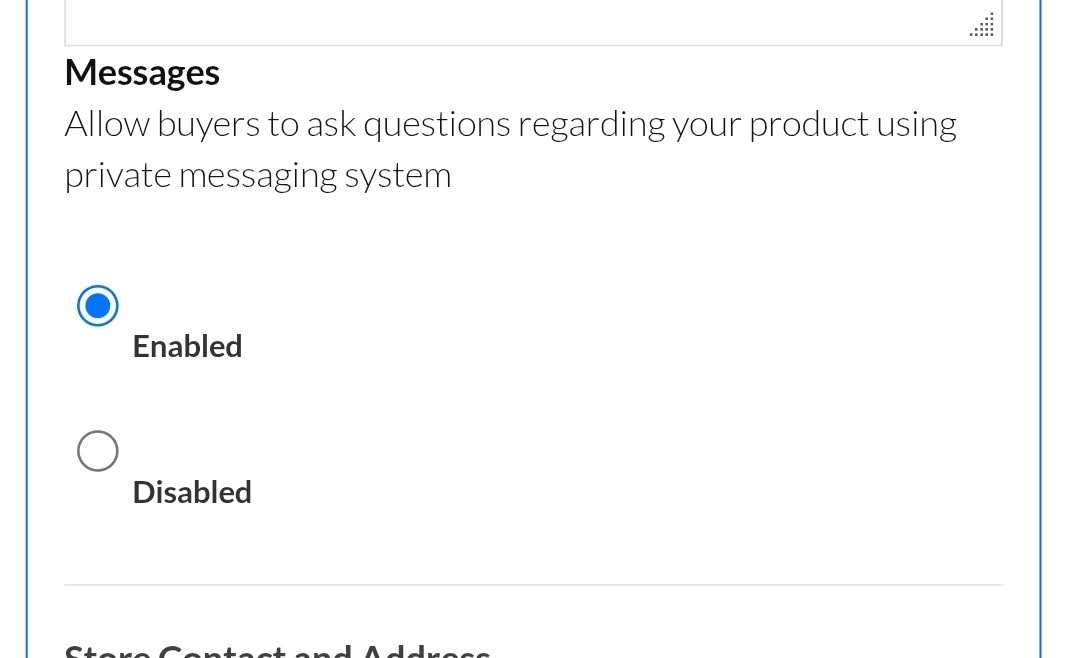The width and height of the screenshot is (1080, 658).
Task: Select the Enabled radio button
Action: click(98, 306)
